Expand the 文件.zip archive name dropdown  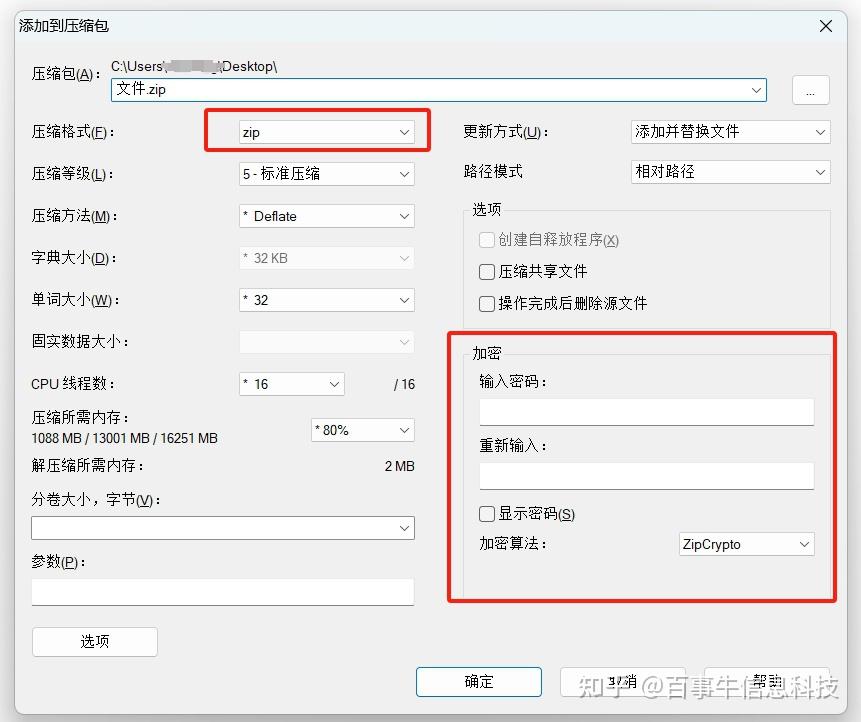click(x=757, y=90)
